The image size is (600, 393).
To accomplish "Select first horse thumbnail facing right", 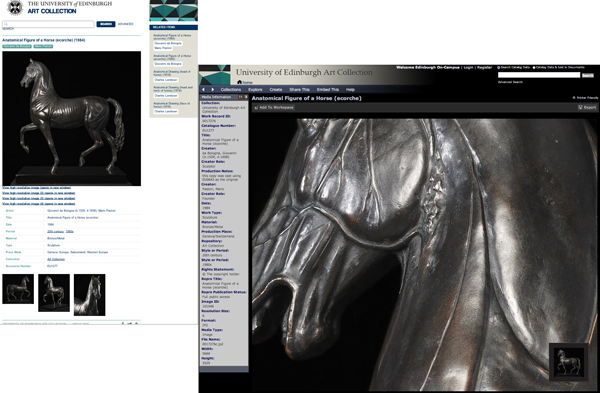I will coord(18,289).
